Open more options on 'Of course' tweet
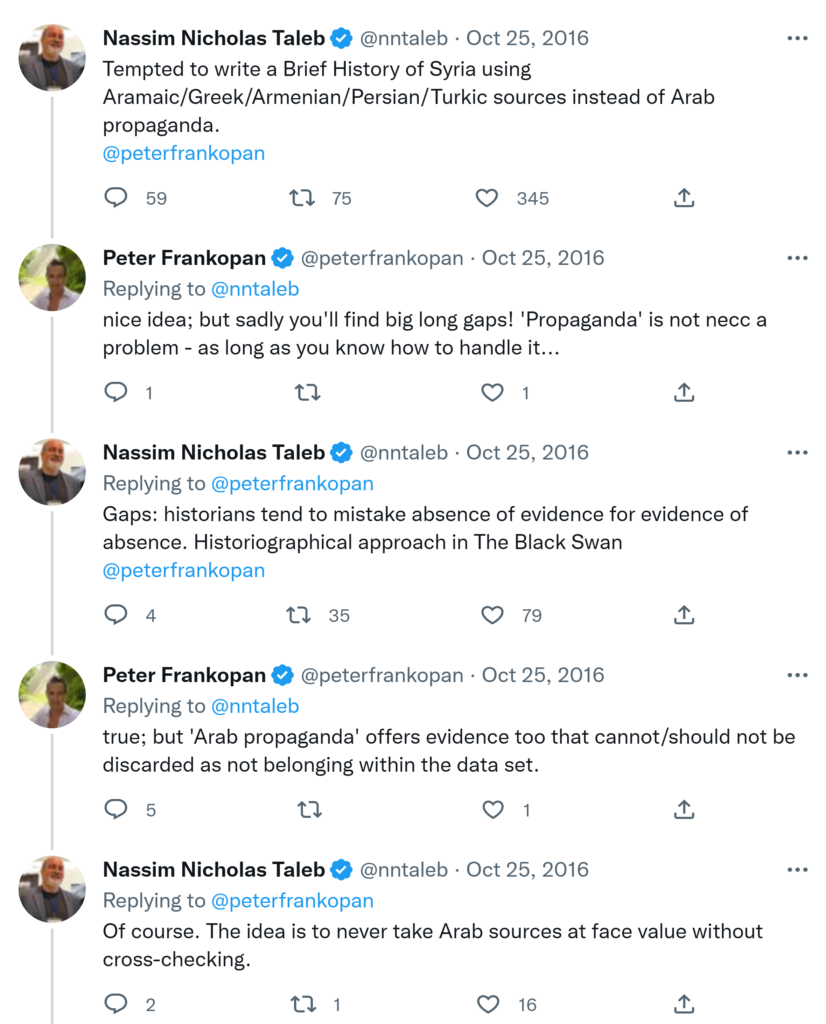The width and height of the screenshot is (826, 1024). (796, 869)
